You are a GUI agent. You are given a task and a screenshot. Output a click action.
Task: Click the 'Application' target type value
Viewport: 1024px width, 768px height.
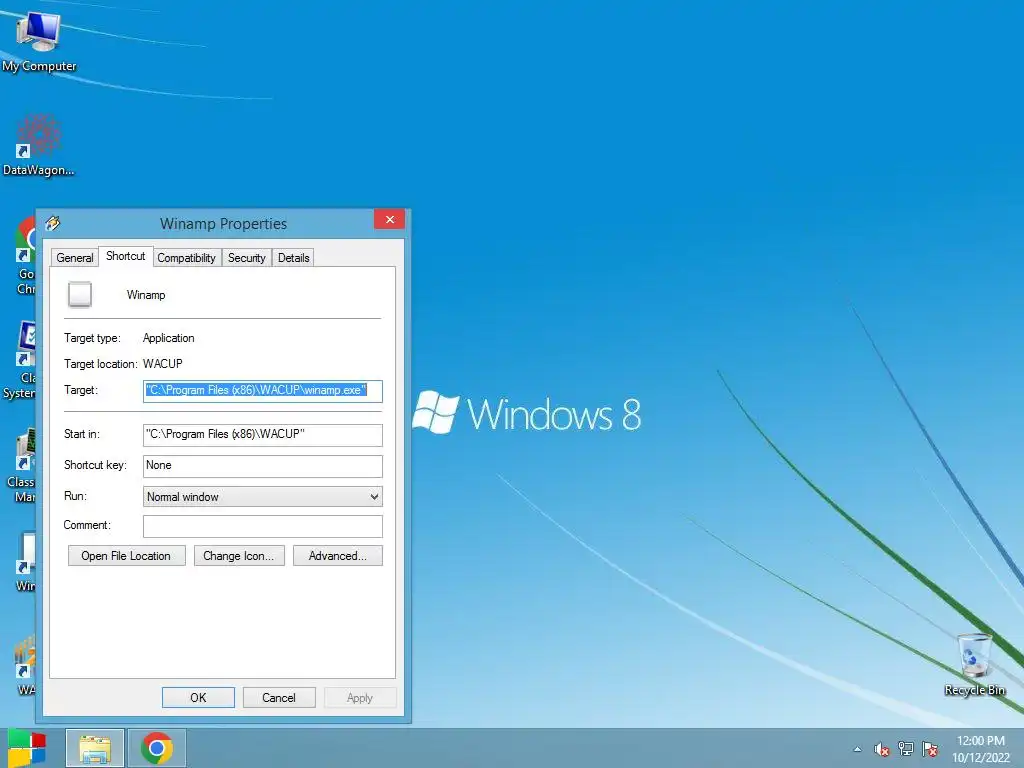168,338
